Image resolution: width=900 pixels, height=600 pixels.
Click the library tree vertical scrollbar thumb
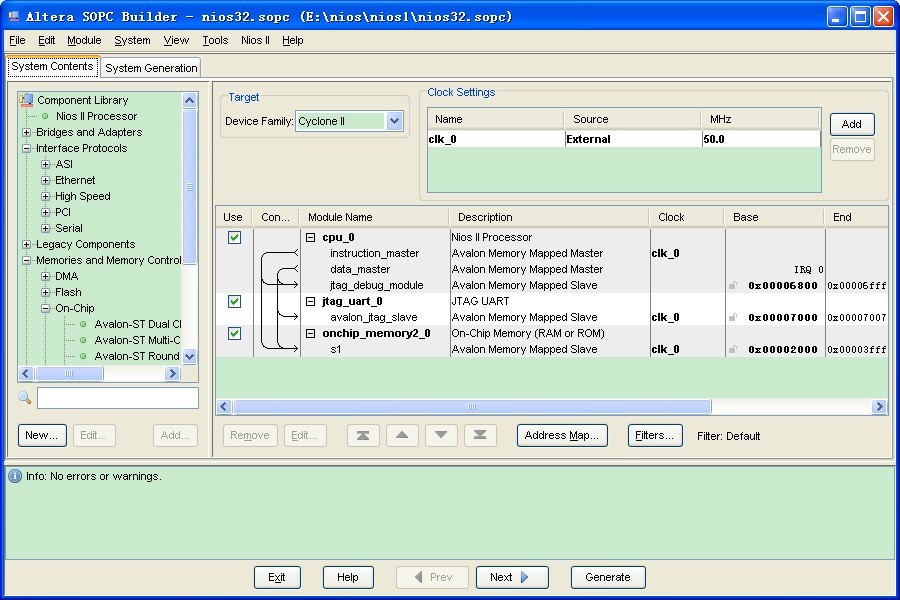coord(189,187)
